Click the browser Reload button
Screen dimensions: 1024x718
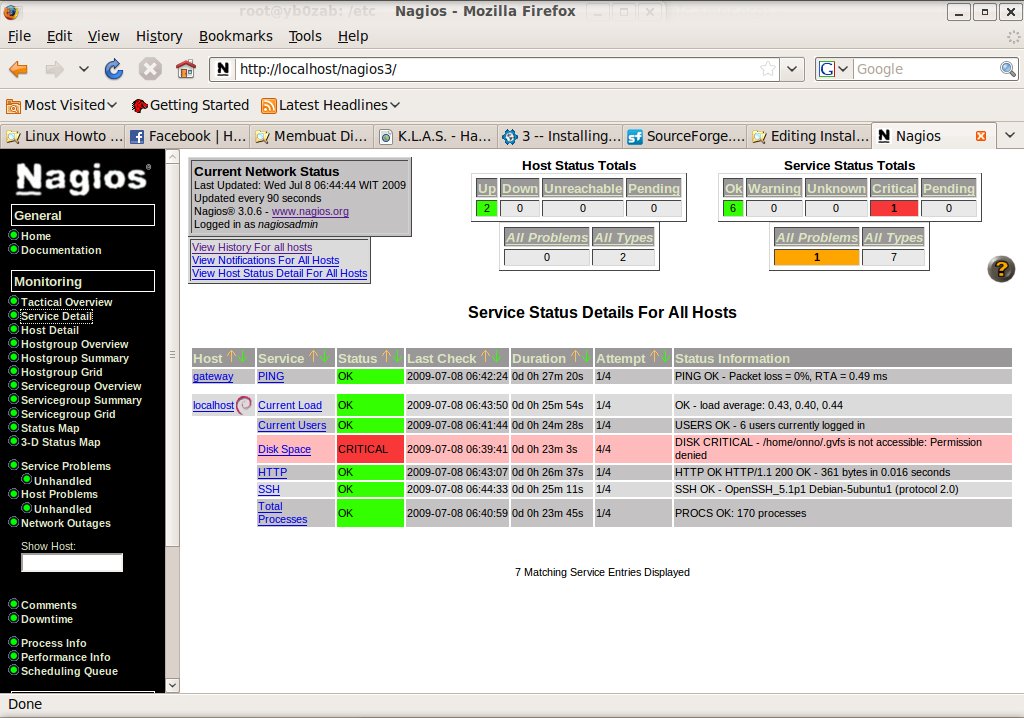point(114,69)
